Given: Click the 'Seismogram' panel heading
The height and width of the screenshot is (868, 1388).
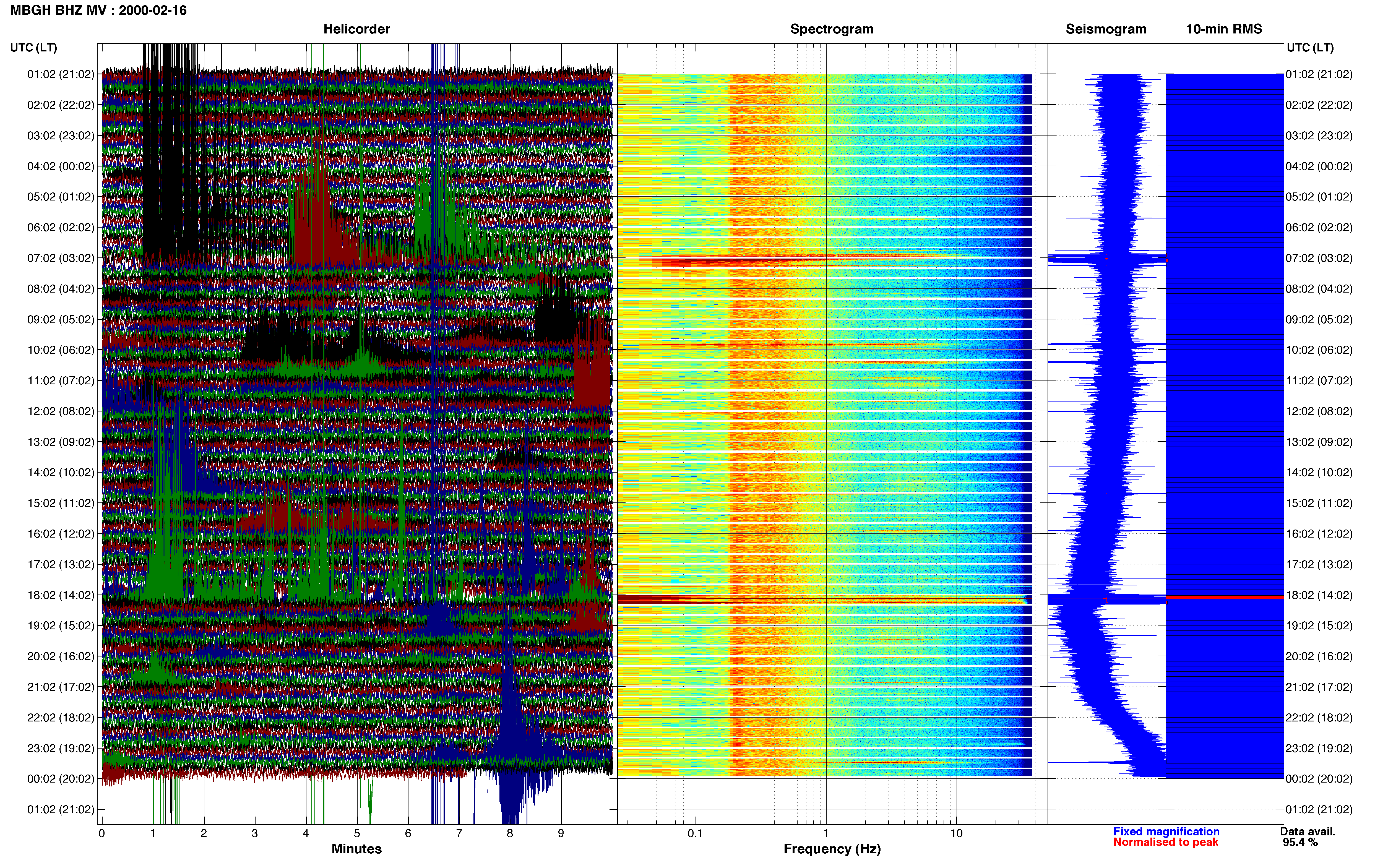Looking at the screenshot, I should tap(1106, 29).
